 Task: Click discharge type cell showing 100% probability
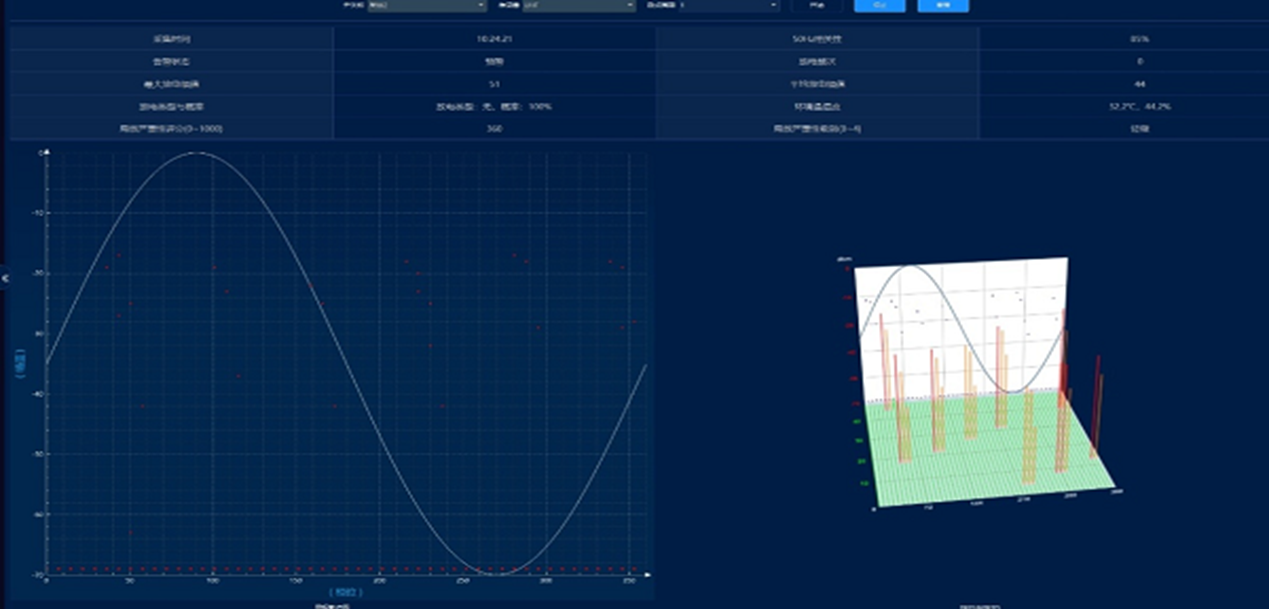[495, 106]
